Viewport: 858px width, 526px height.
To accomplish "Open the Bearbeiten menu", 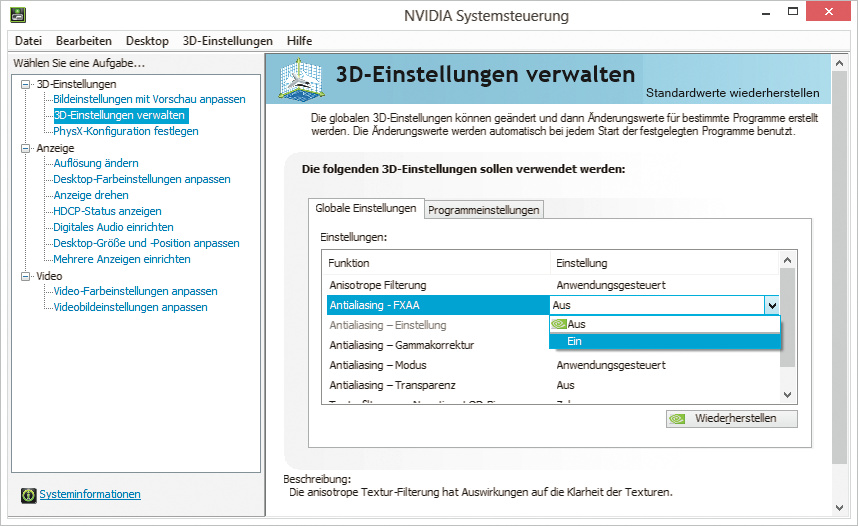I will [x=84, y=41].
